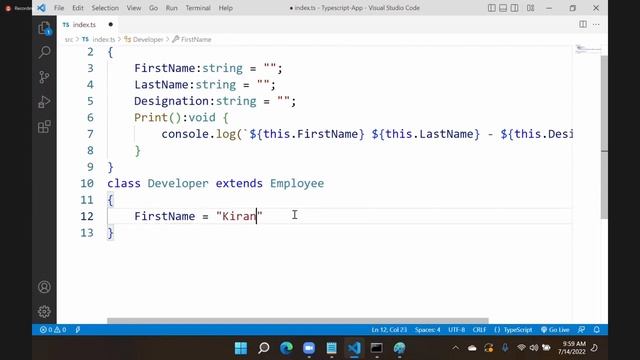This screenshot has height=360, width=640.
Task: Open the Help menu
Action: click(225, 8)
